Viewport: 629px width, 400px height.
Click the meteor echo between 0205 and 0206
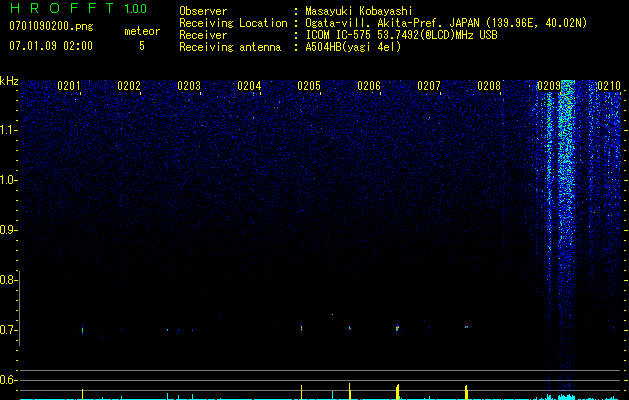pyautogui.click(x=349, y=328)
